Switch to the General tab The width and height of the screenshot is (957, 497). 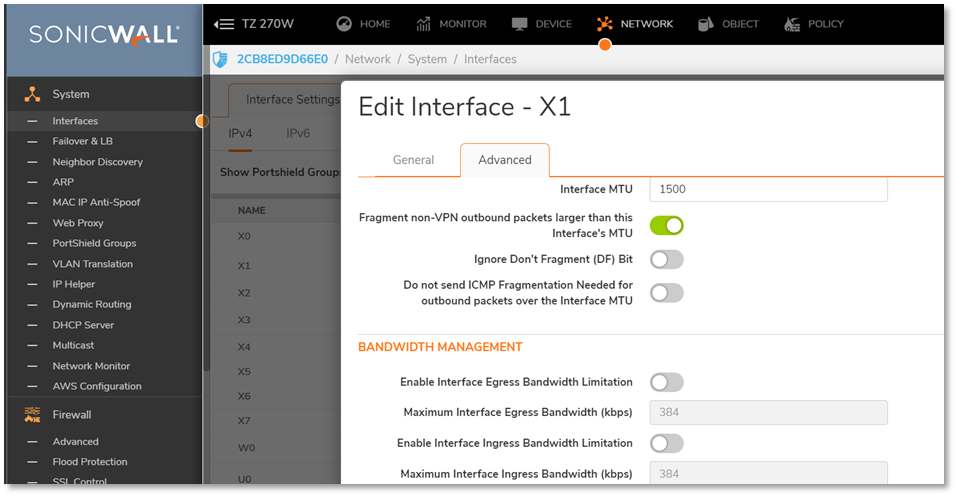pyautogui.click(x=413, y=160)
